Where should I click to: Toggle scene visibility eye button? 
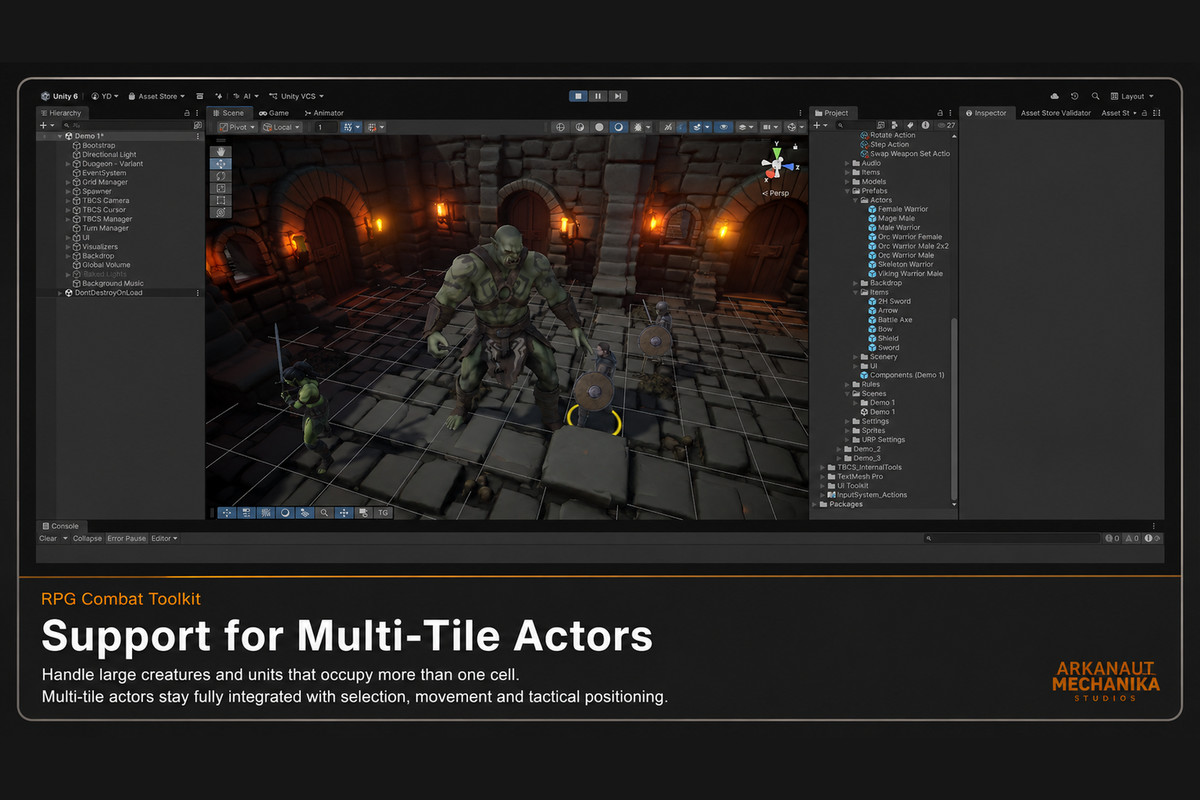(724, 127)
